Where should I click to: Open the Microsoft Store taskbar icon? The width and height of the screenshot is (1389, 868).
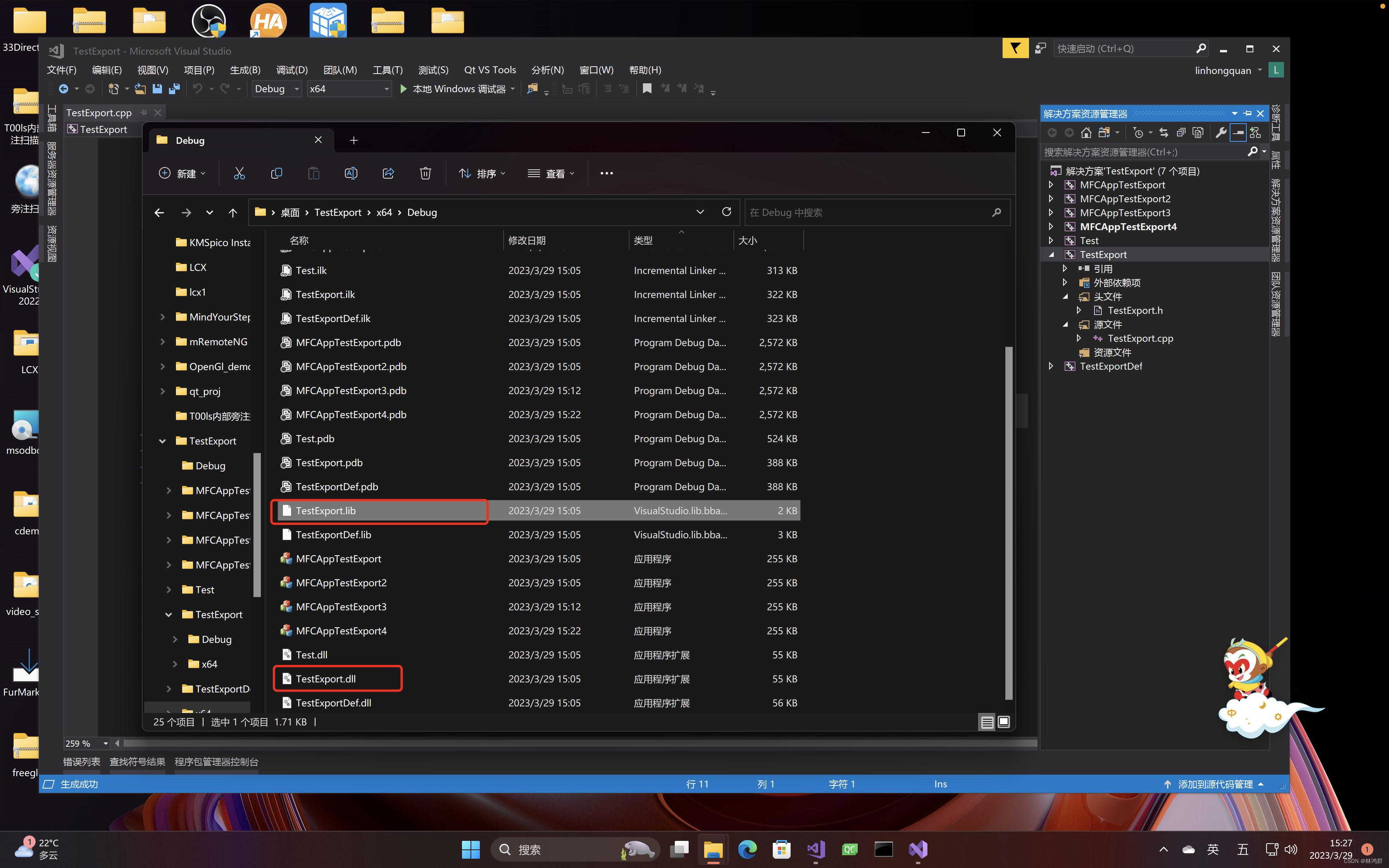click(781, 849)
